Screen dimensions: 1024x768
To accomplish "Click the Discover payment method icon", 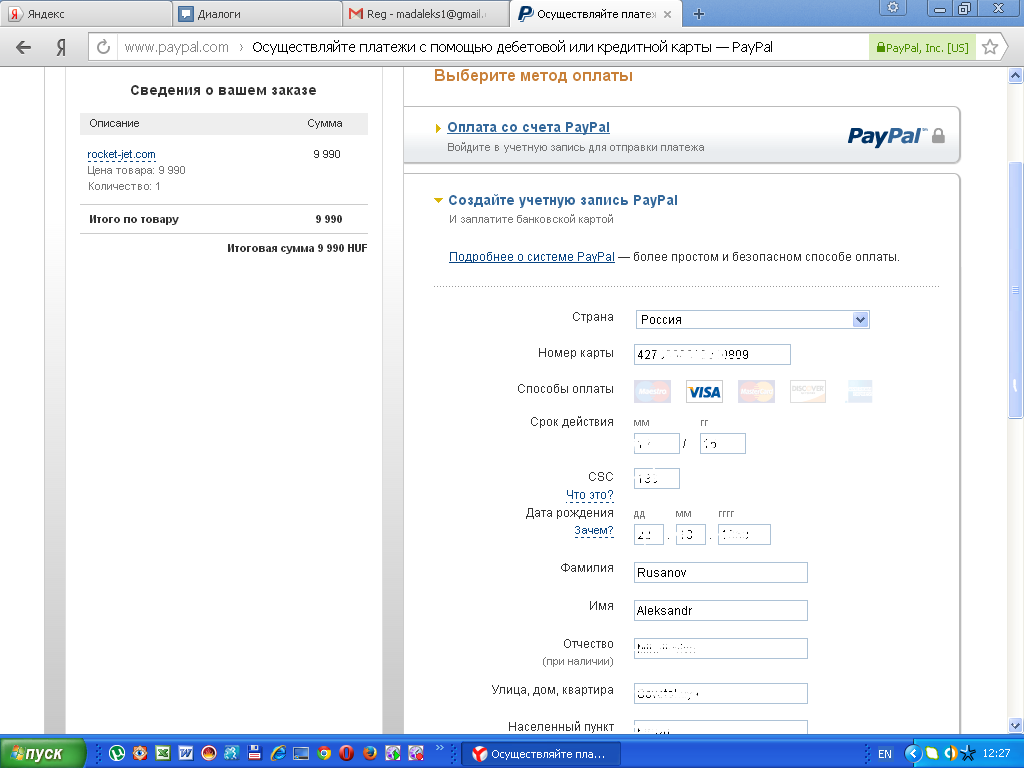I will point(808,391).
